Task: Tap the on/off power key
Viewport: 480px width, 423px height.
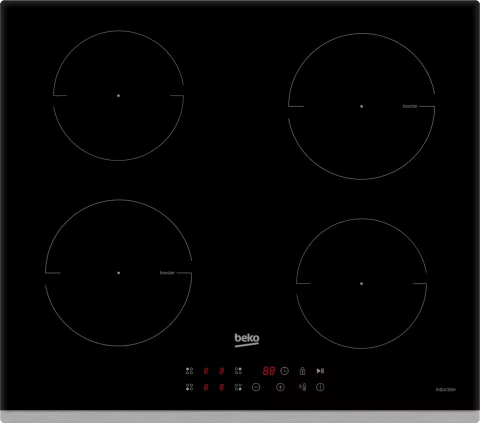Action: tap(320, 387)
